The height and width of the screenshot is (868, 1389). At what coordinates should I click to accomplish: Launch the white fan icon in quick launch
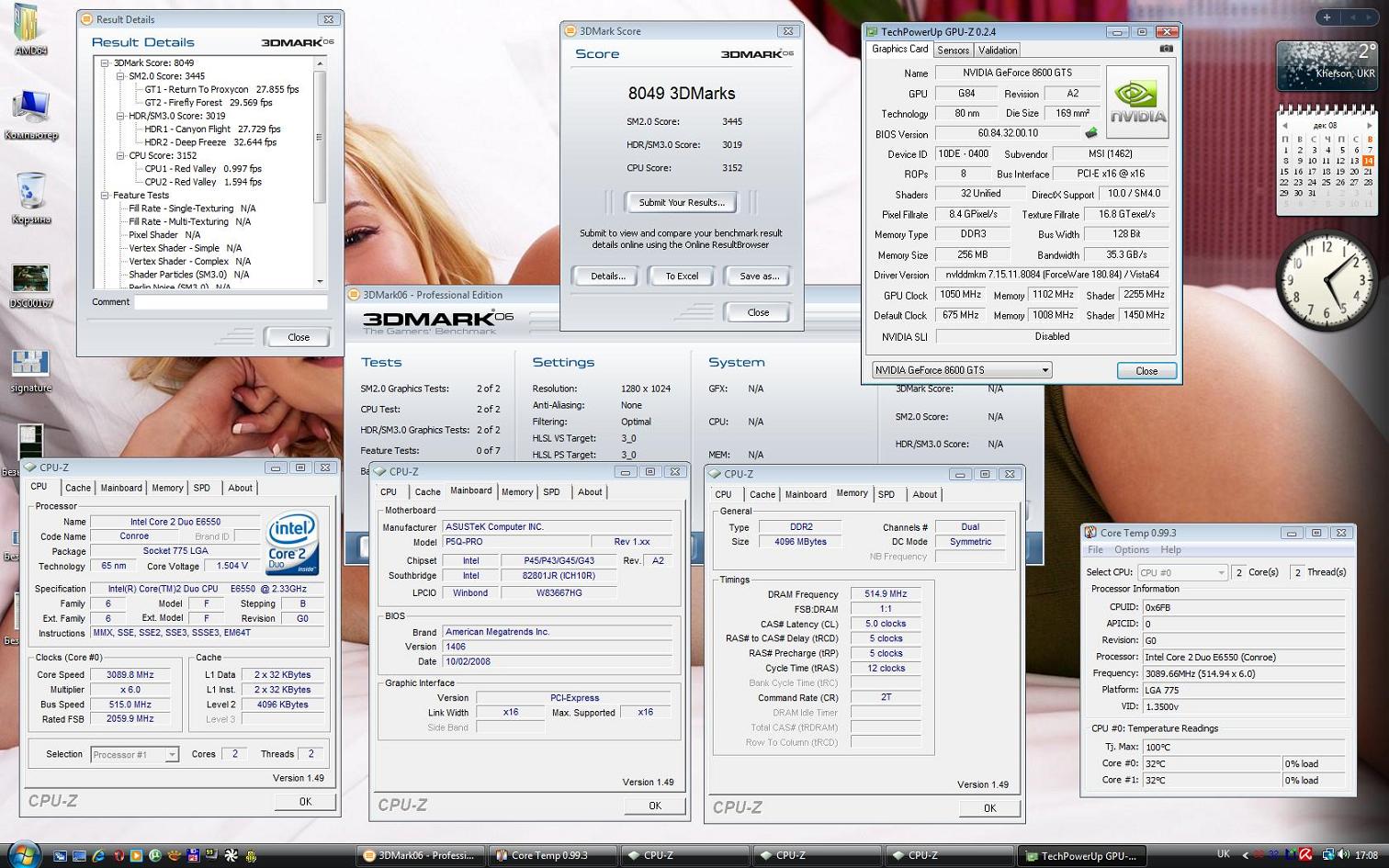coord(231,855)
